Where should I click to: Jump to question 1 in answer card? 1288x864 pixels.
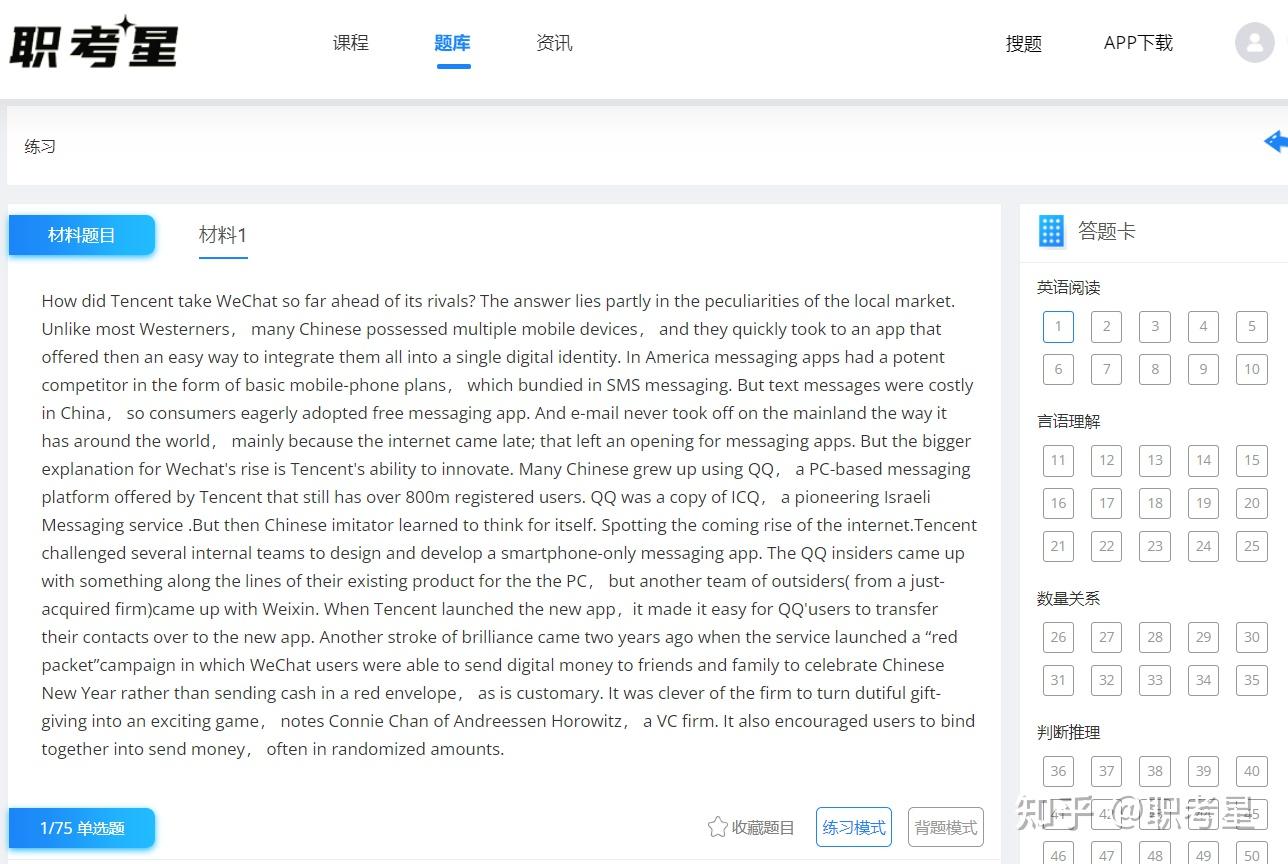[1058, 326]
